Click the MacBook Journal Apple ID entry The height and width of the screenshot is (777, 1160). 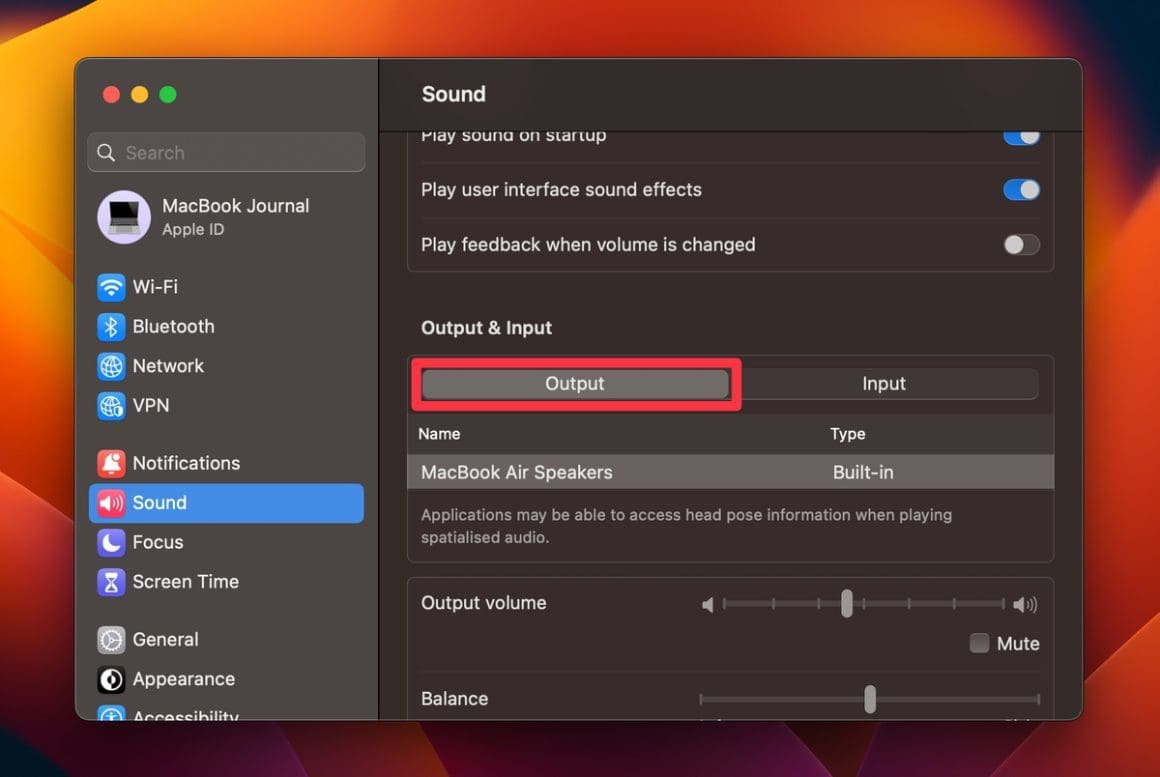(x=225, y=216)
